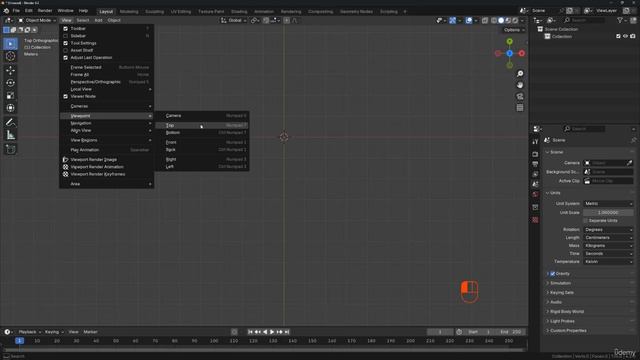
Task: Click the timeline End frame field
Action: tap(510, 332)
